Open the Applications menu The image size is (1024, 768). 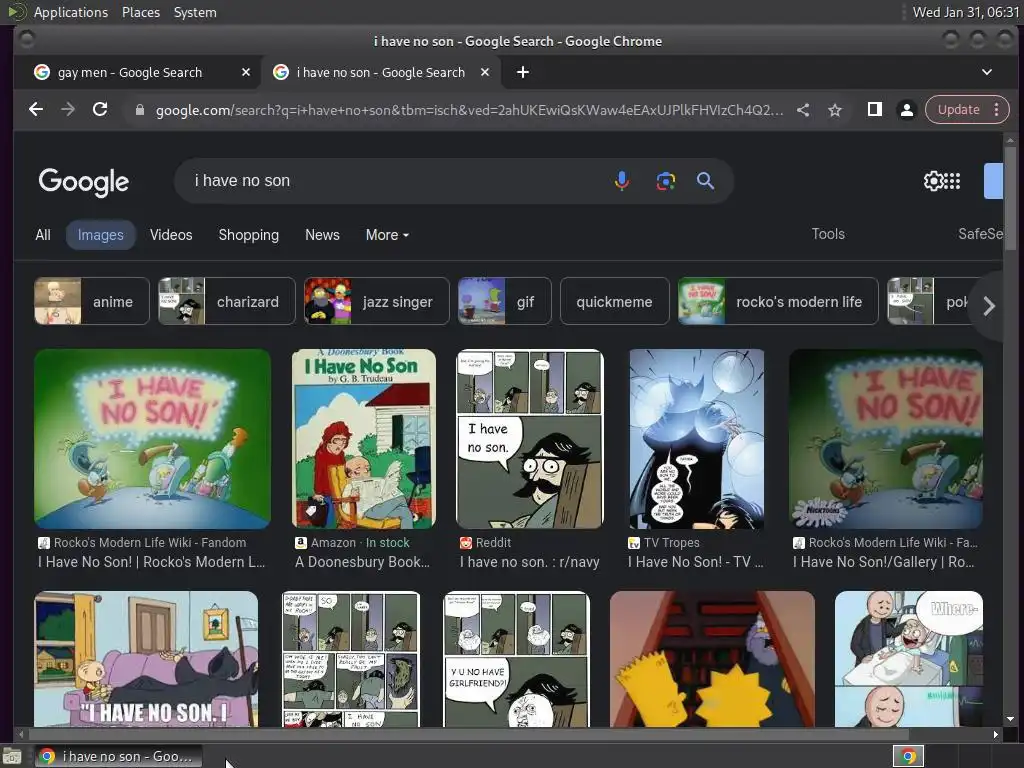click(x=71, y=12)
